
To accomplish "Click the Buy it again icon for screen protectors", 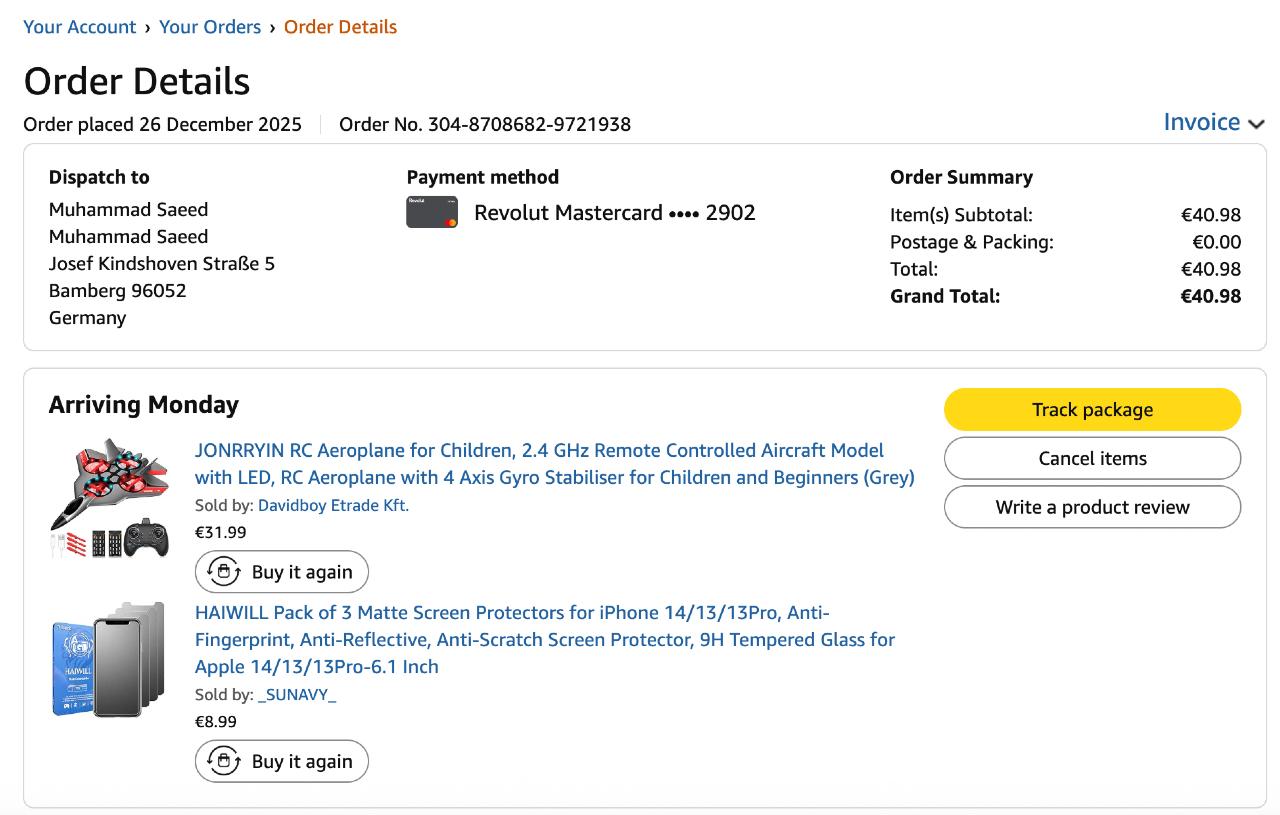I will 224,761.
